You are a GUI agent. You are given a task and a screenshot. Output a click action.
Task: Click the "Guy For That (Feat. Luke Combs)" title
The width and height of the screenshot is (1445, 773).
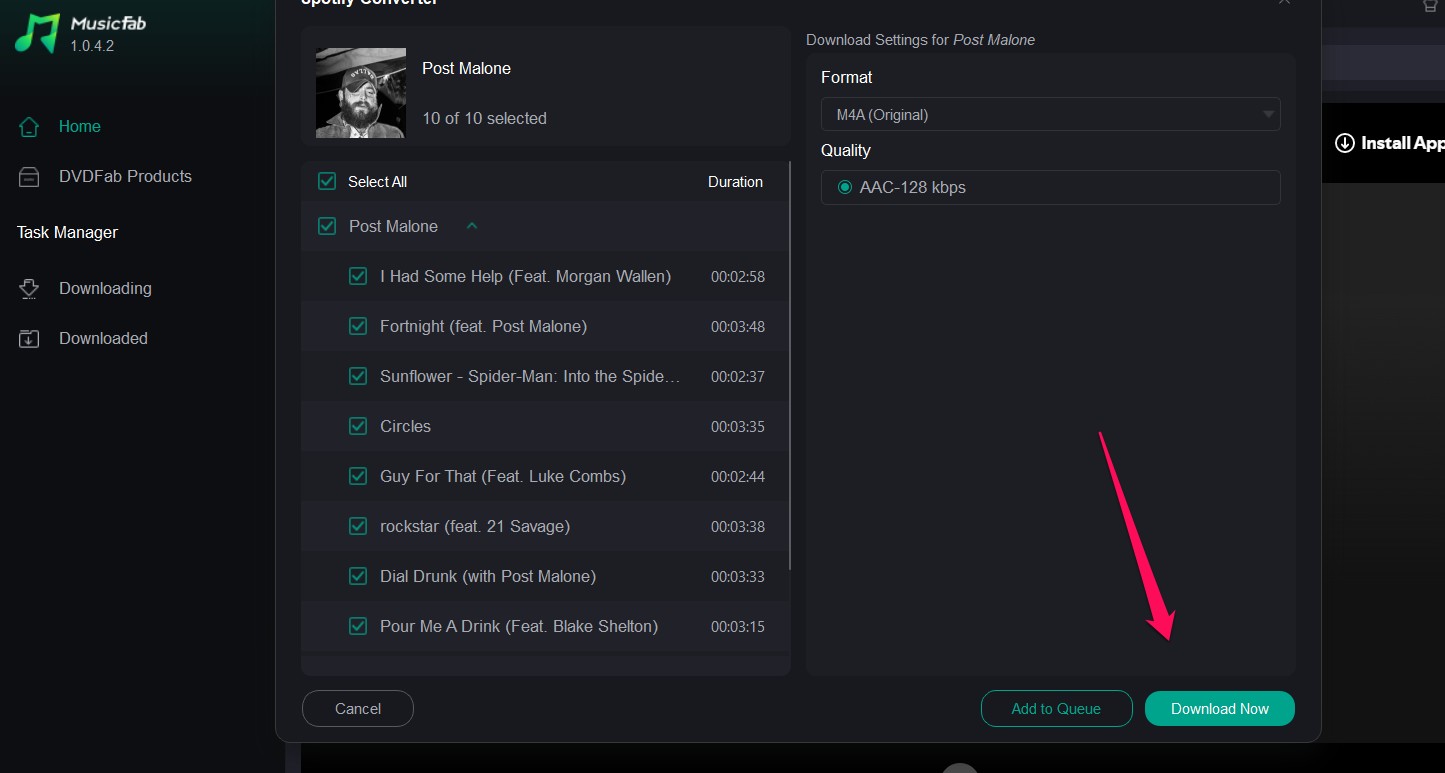point(503,476)
